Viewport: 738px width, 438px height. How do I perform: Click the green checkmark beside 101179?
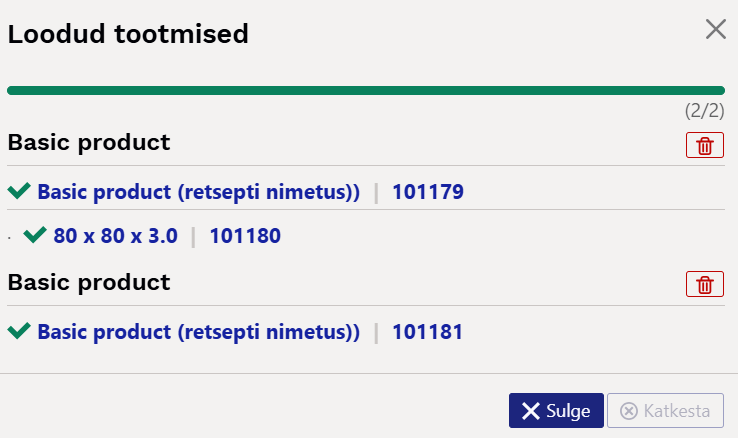tap(19, 191)
